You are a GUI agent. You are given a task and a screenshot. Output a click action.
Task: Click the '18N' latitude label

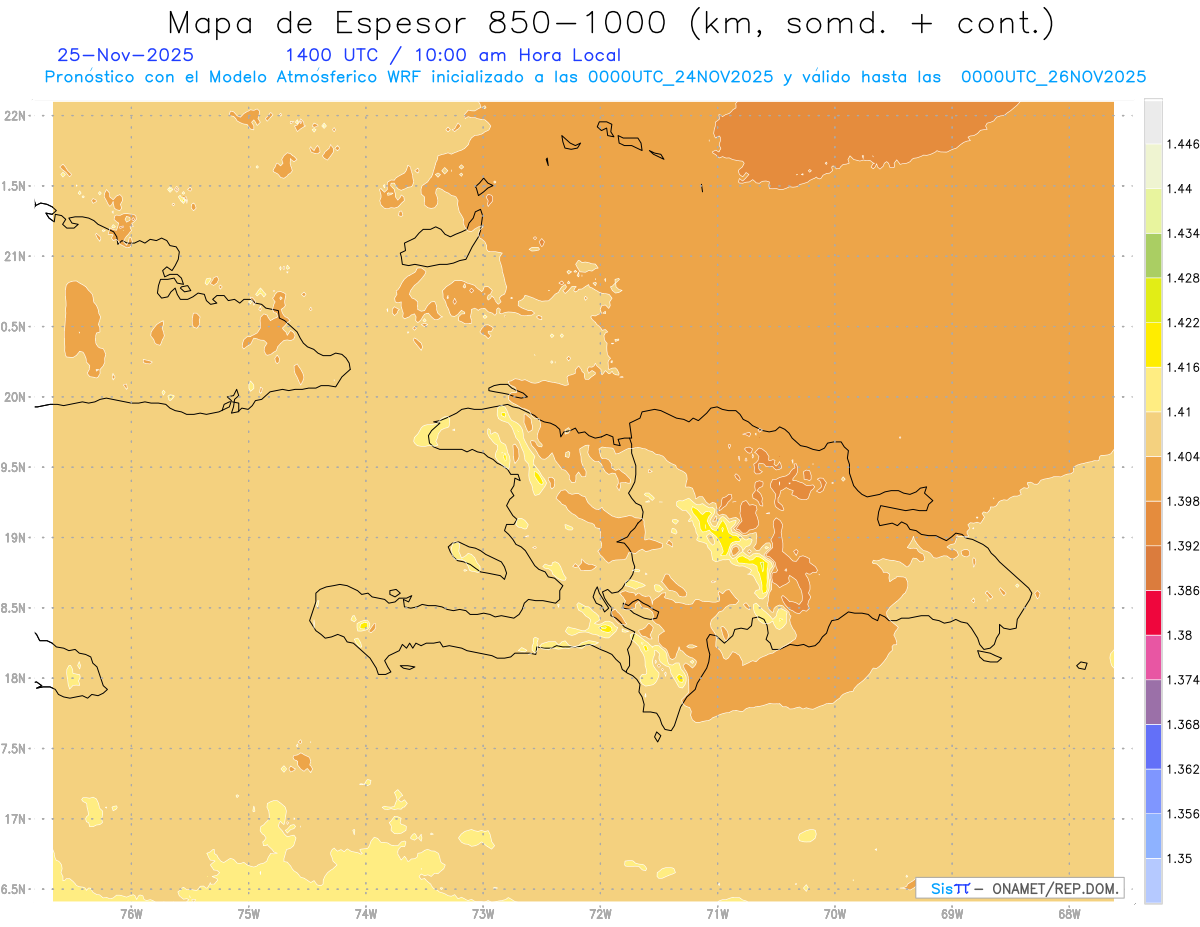[16, 678]
